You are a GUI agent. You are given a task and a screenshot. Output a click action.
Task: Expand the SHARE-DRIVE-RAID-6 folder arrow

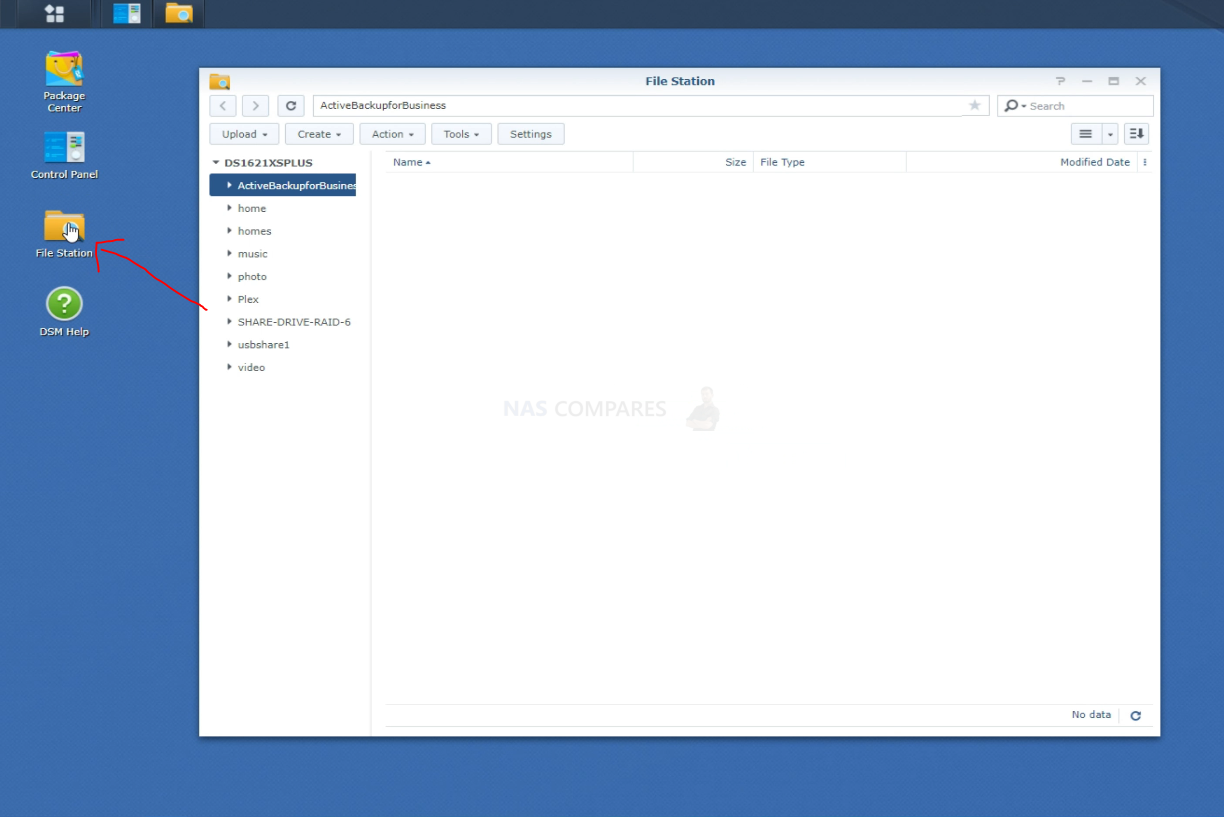click(229, 322)
